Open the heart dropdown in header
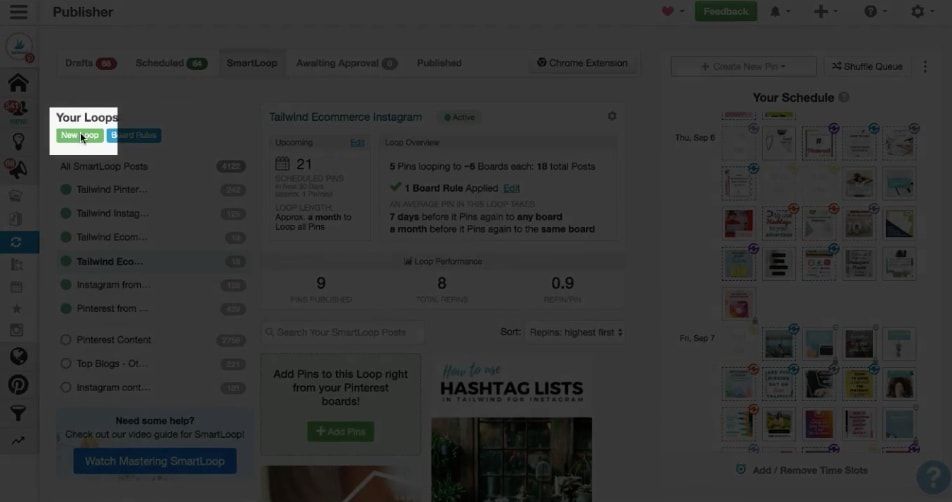 pyautogui.click(x=673, y=11)
